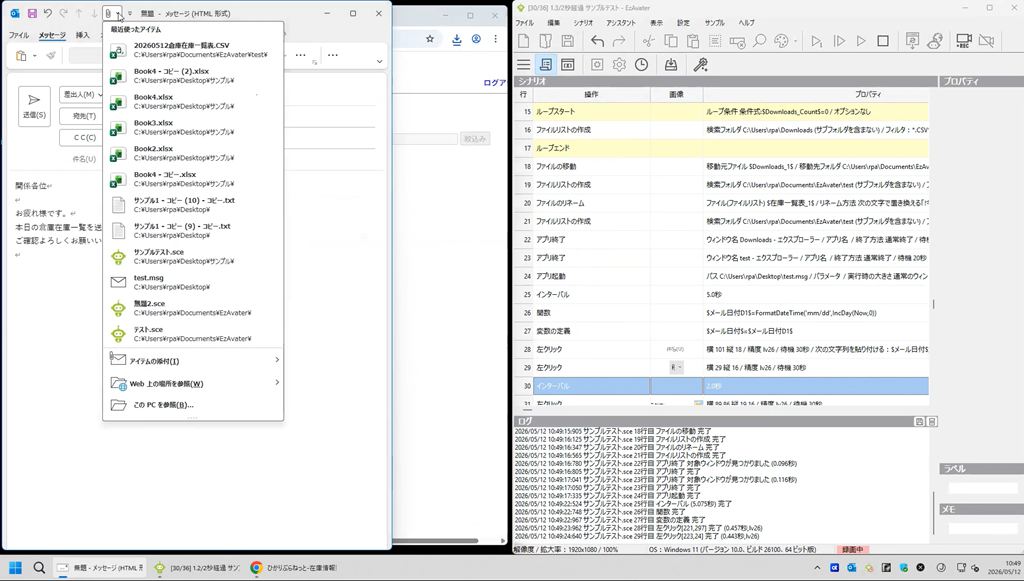Click the undo arrow in EzAvater toolbar

[598, 41]
